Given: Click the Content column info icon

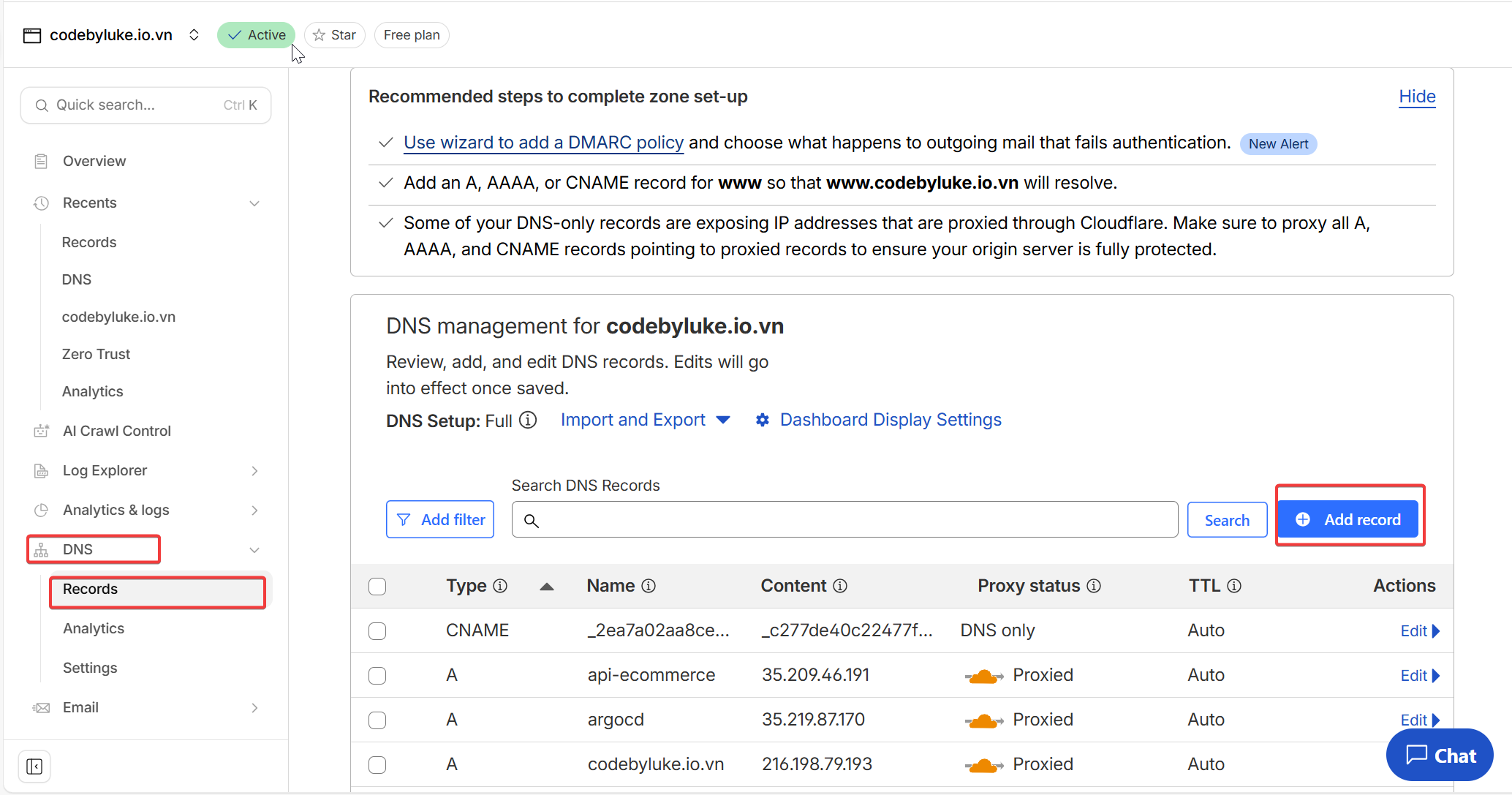Looking at the screenshot, I should coord(840,586).
